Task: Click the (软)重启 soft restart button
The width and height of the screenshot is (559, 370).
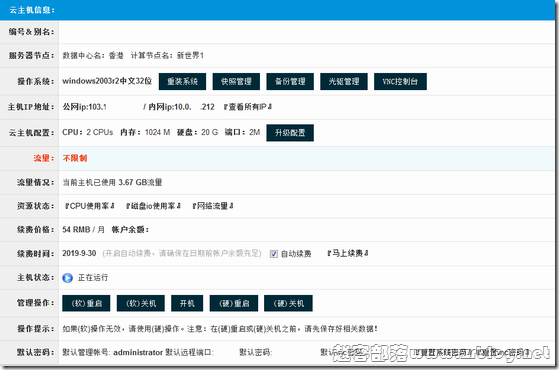Action: click(x=86, y=303)
